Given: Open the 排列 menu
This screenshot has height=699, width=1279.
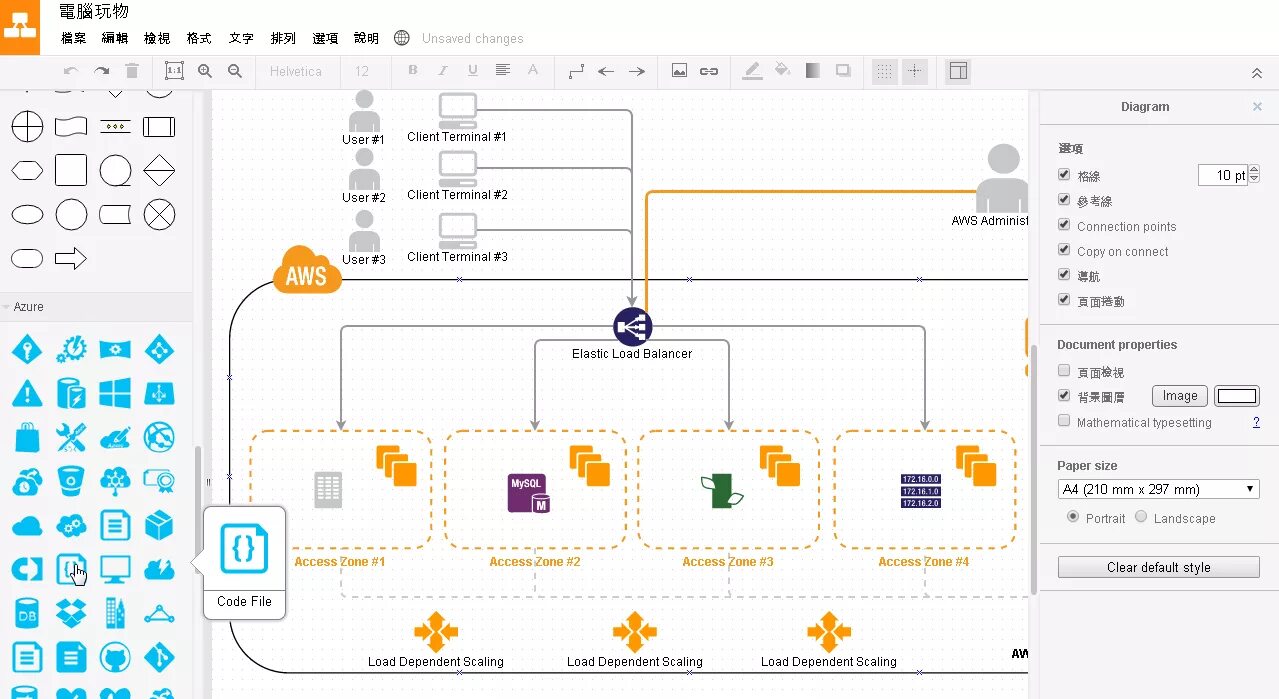Looking at the screenshot, I should [x=283, y=38].
